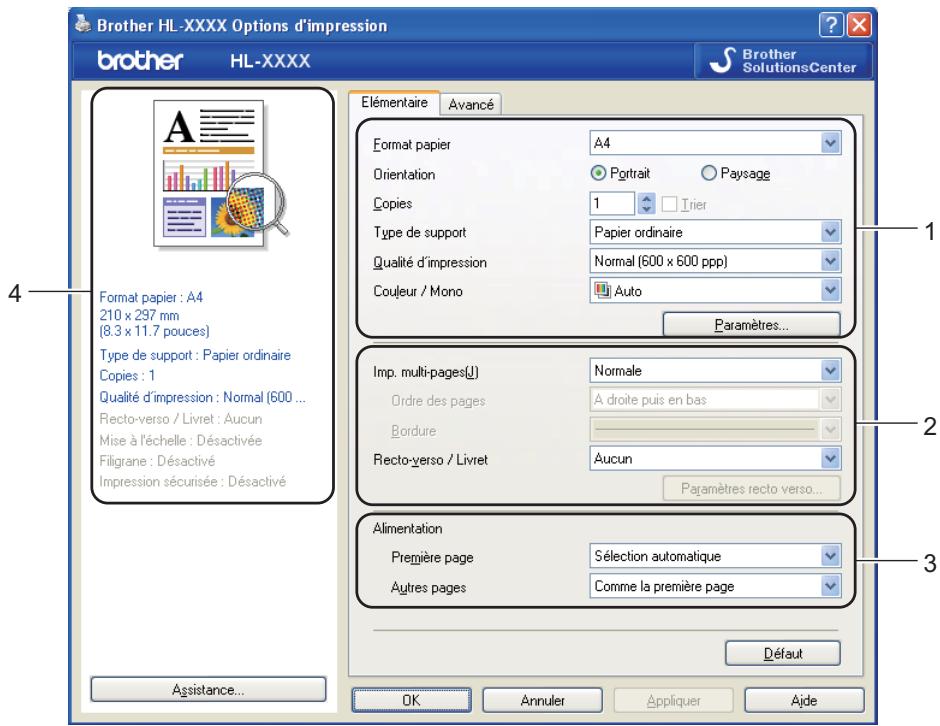Click the 'HL-XXXX' model name in header
Viewport: 940px width, 726px height.
[270, 61]
